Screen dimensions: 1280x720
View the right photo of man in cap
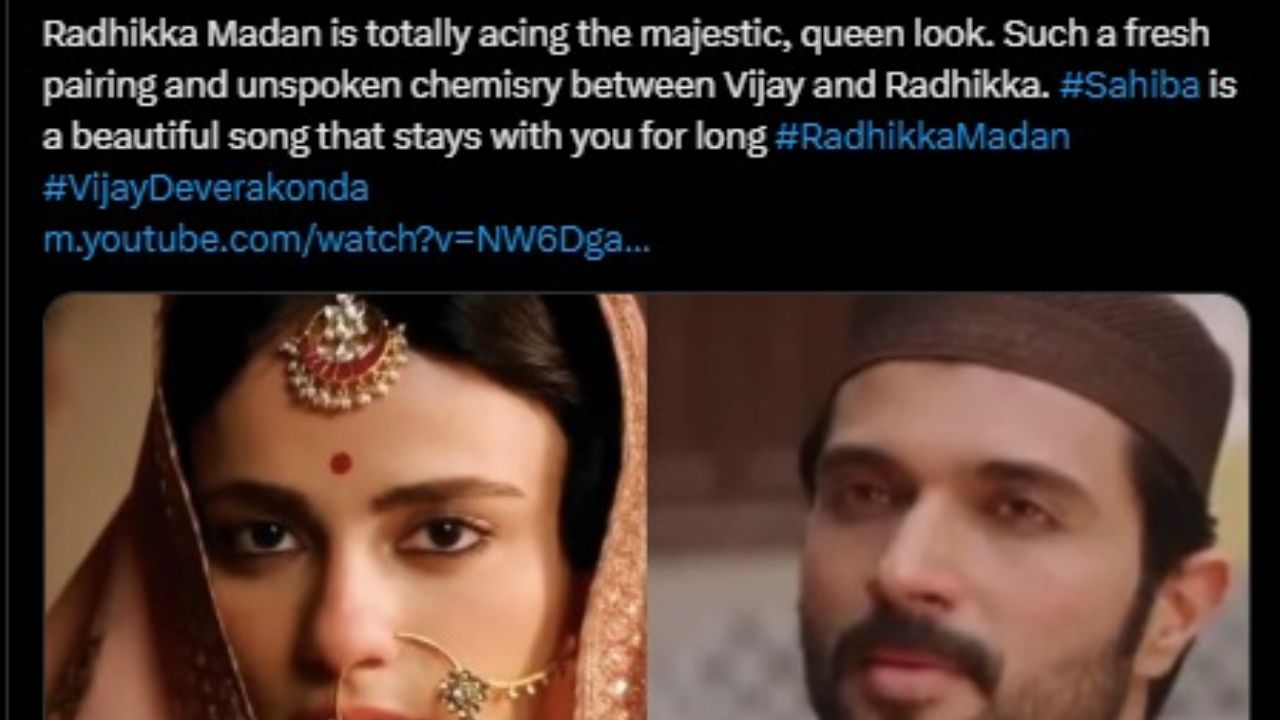click(949, 507)
